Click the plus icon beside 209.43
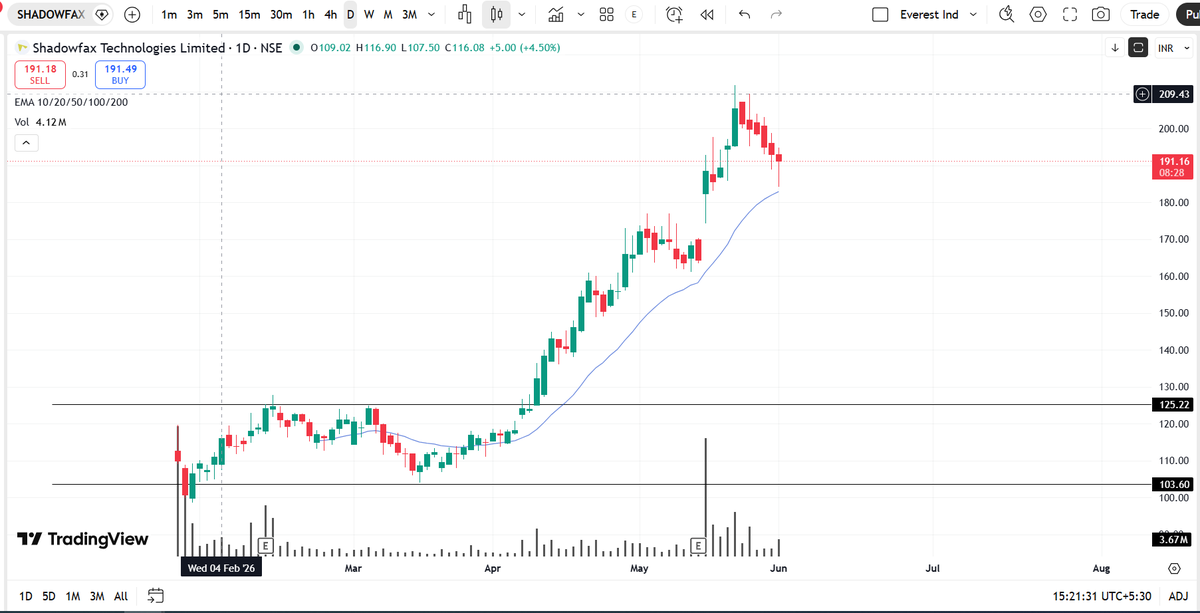The width and height of the screenshot is (1200, 613). tap(1142, 94)
